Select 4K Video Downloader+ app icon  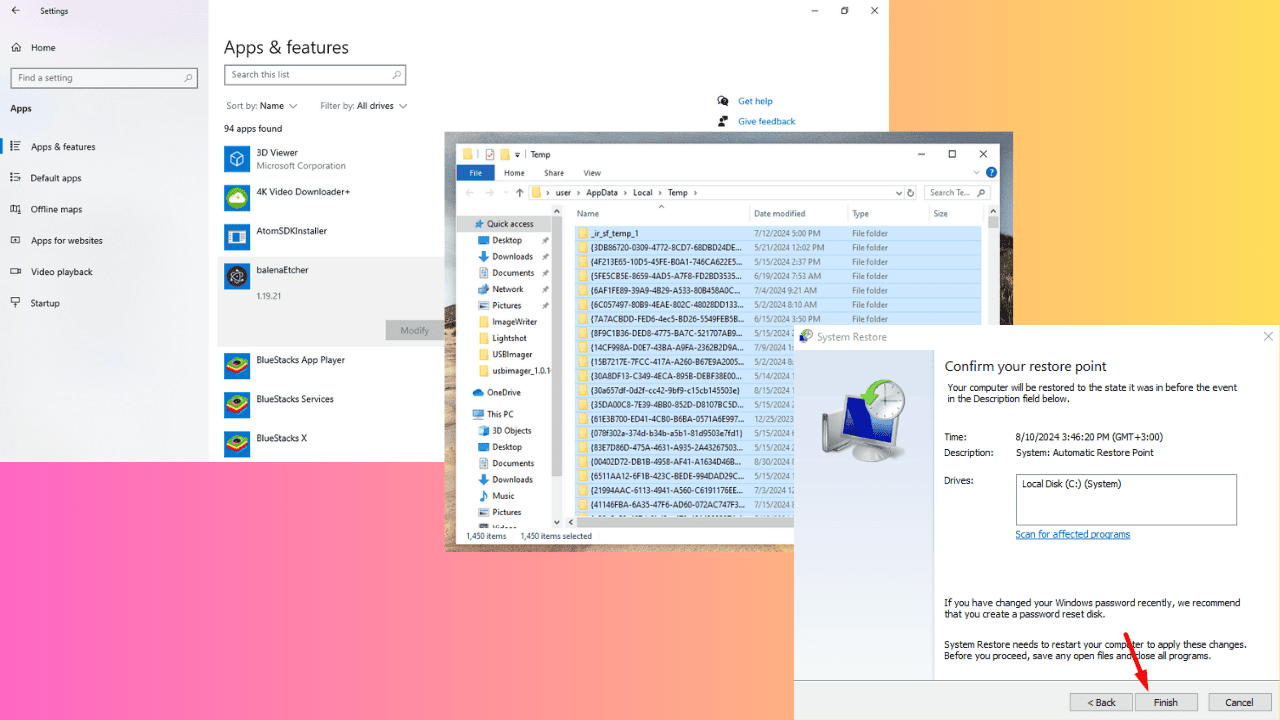click(x=237, y=198)
